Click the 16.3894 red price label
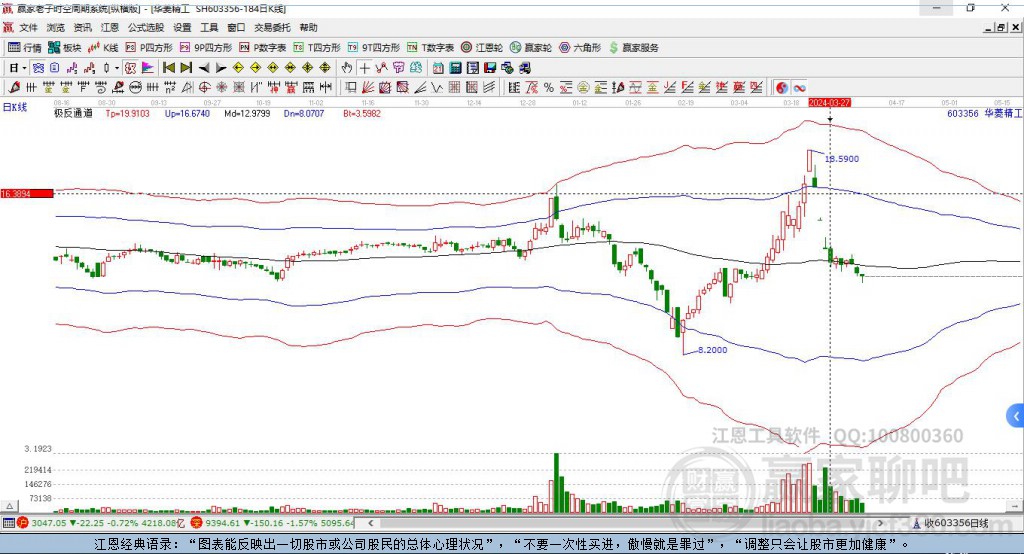This screenshot has height=554, width=1024. pos(27,193)
